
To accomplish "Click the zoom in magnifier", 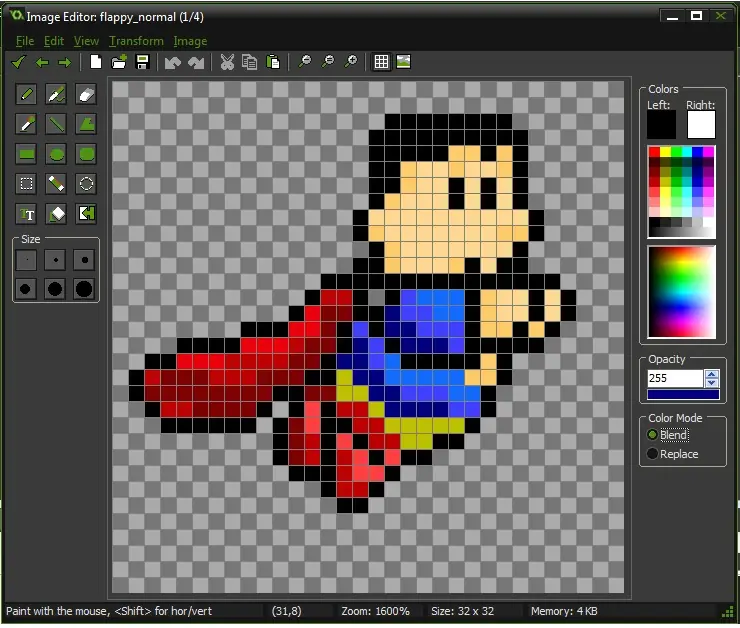I will [x=351, y=62].
